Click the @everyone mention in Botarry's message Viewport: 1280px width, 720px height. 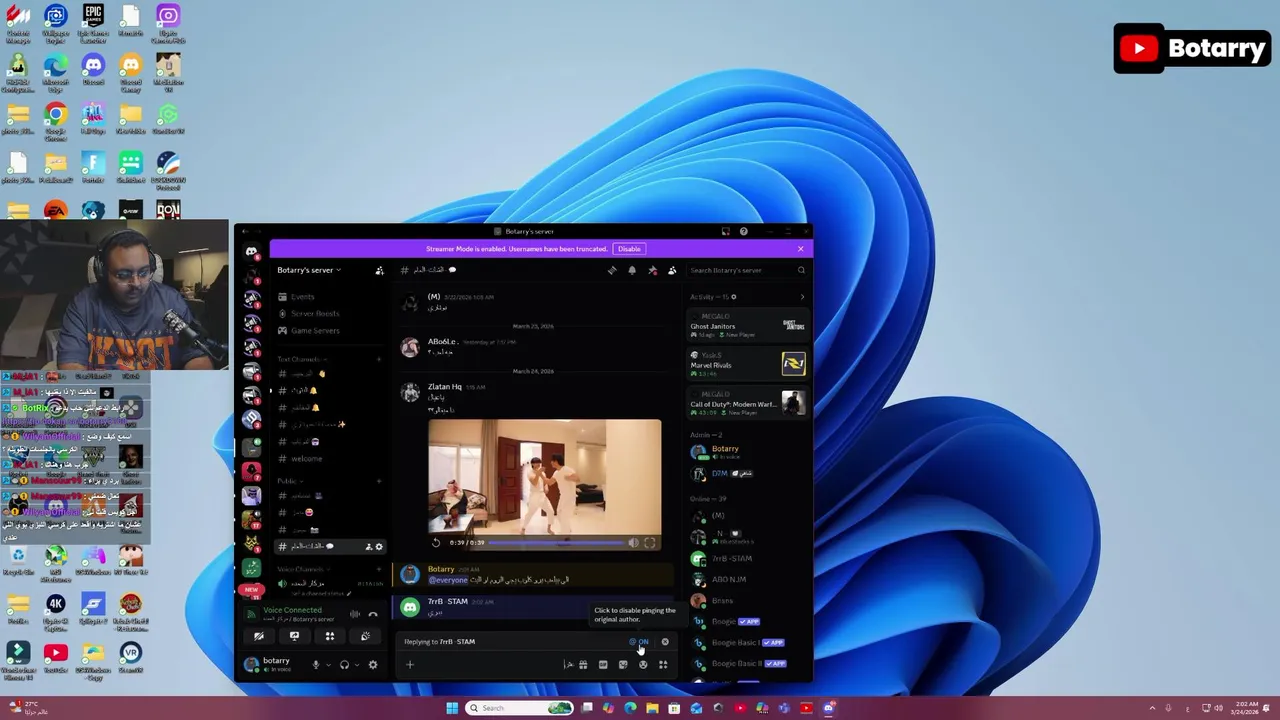[x=448, y=580]
